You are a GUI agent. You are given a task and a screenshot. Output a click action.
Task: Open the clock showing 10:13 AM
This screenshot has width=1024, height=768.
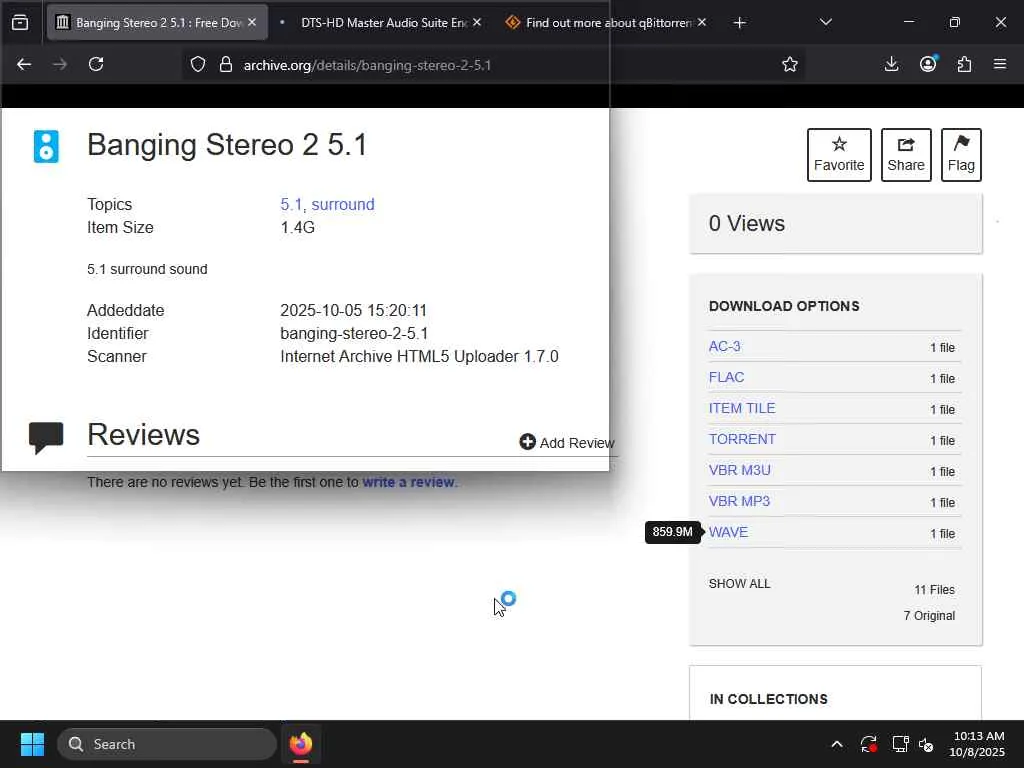click(977, 744)
